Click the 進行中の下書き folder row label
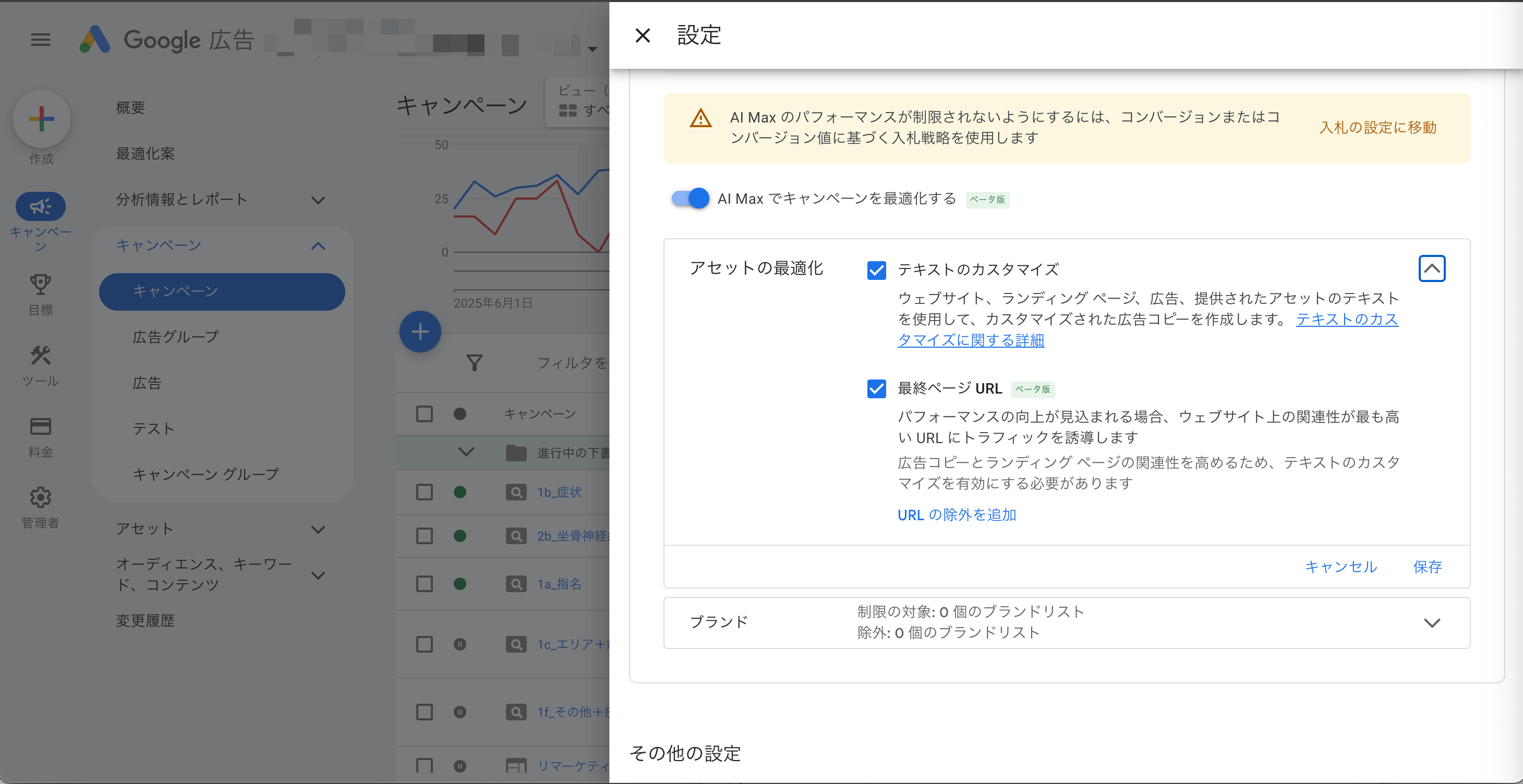1523x784 pixels. 572,452
